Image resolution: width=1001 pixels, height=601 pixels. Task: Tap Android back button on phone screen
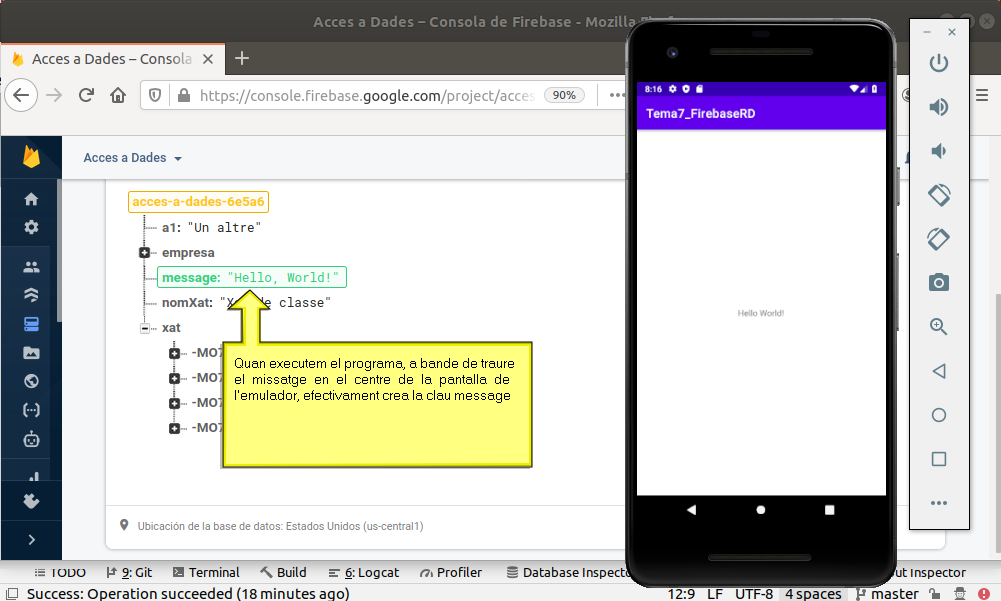691,510
